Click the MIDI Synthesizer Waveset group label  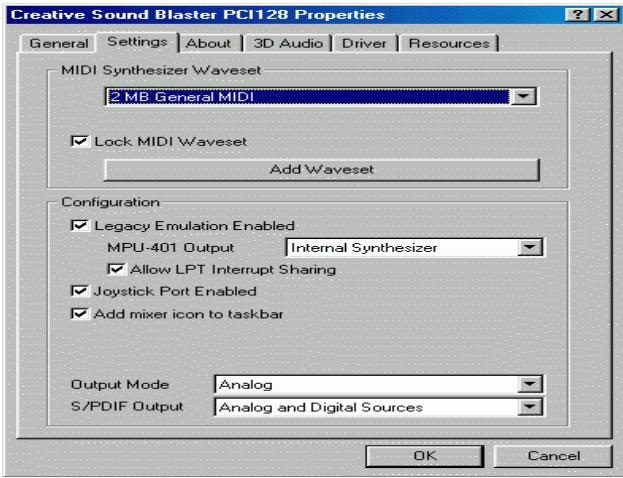click(x=161, y=70)
